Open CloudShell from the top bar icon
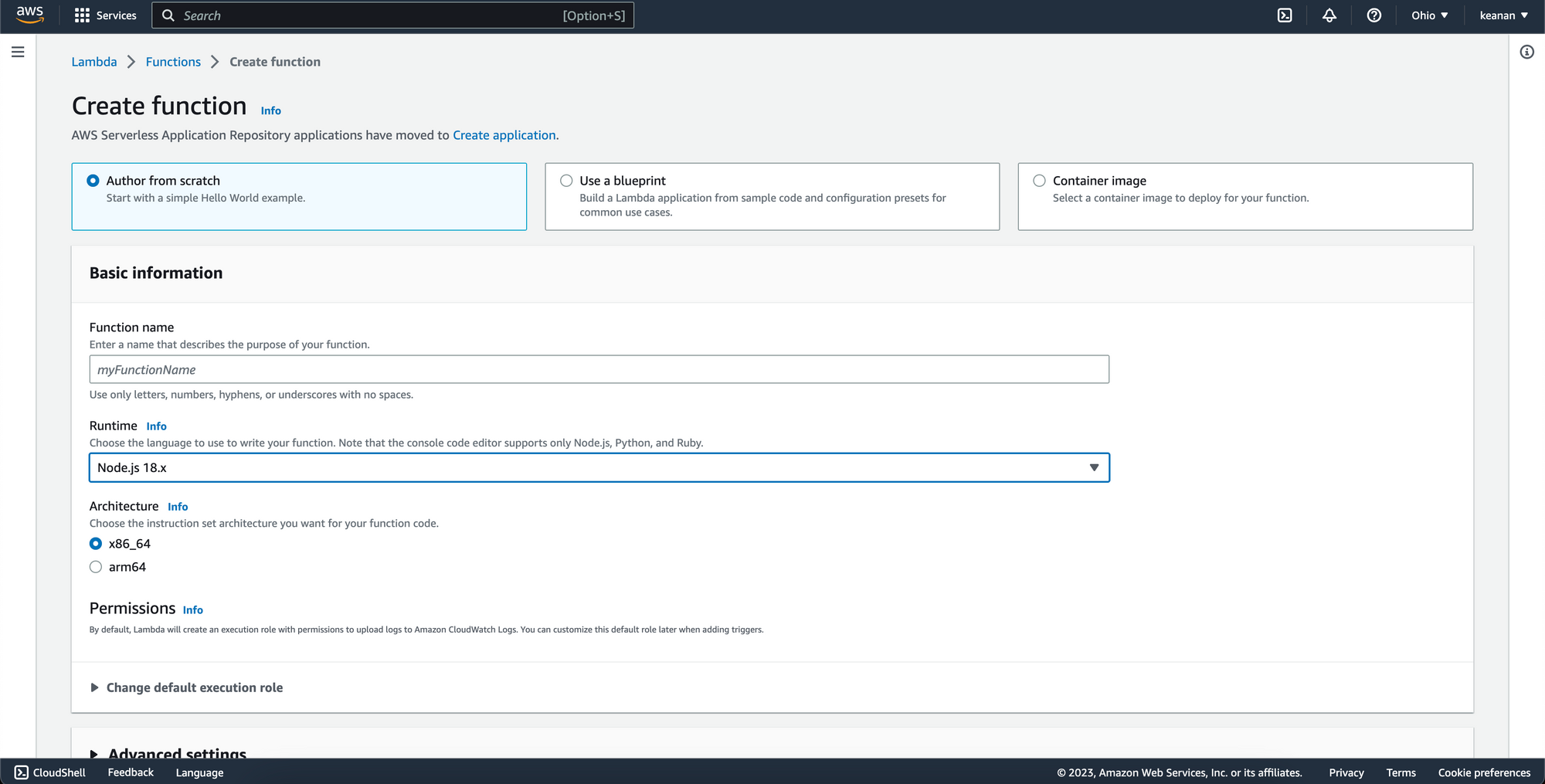This screenshot has height=784, width=1545. coord(1285,15)
